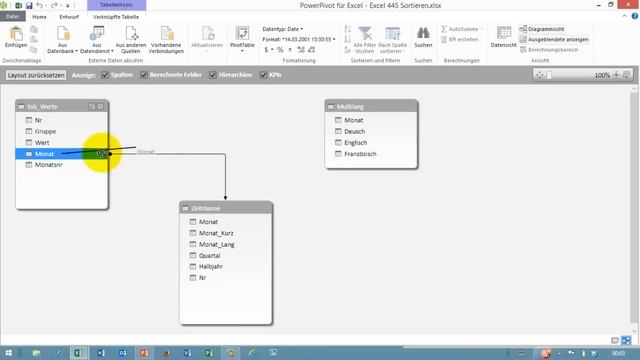Toggle the Hierarchien checkbox
The image size is (640, 360).
213,75
